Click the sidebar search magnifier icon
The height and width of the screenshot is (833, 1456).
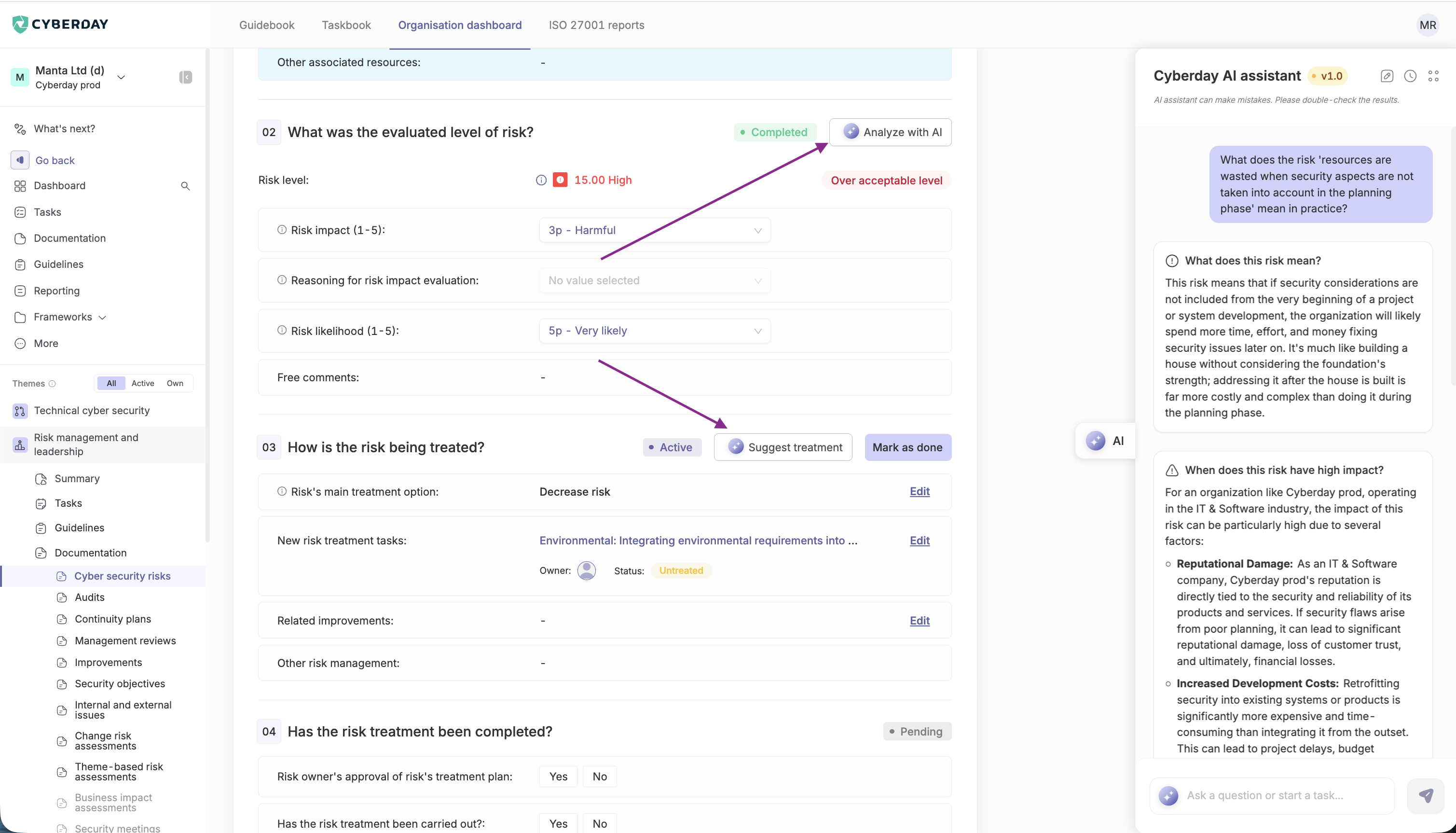185,186
